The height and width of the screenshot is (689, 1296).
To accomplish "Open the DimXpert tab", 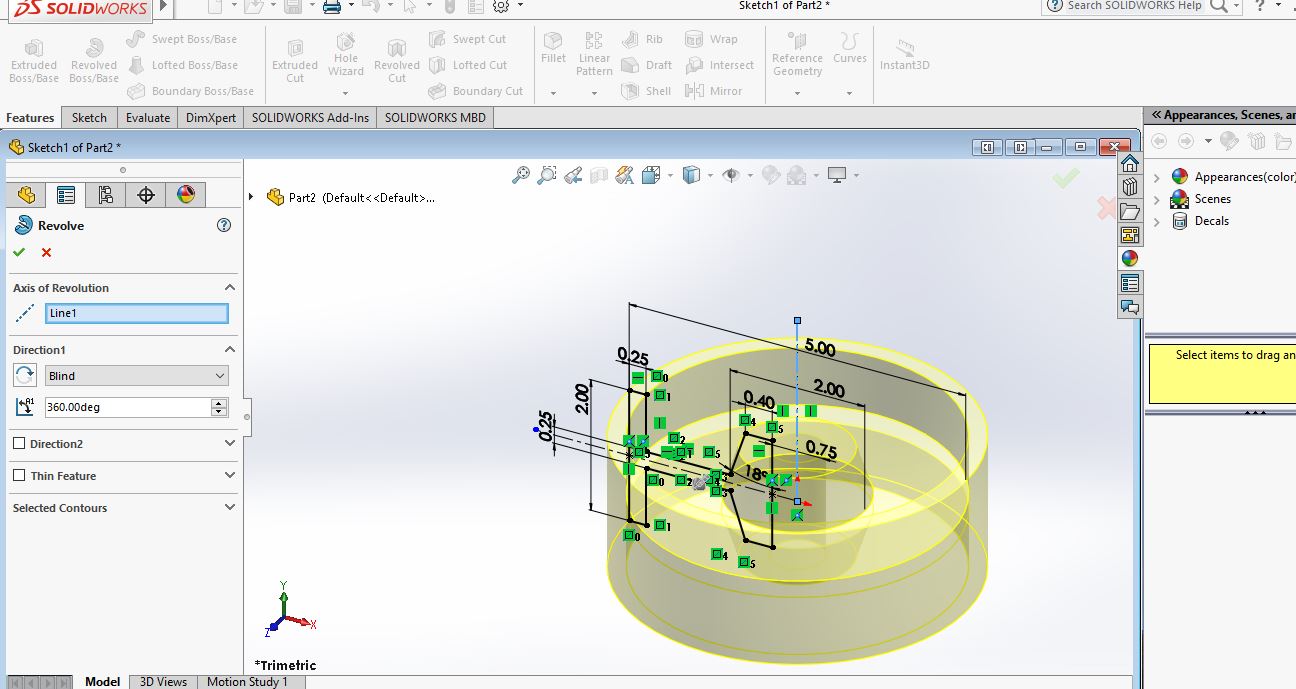I will point(211,117).
